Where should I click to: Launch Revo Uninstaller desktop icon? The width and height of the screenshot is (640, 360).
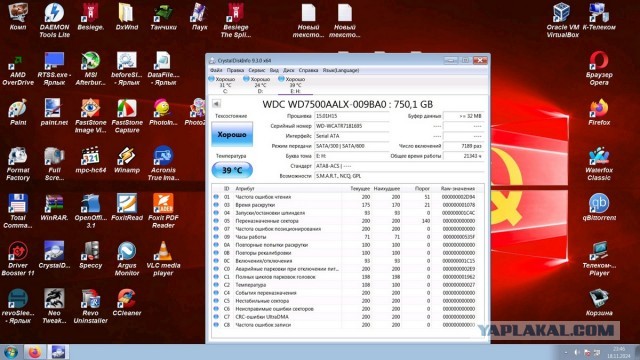(91, 306)
